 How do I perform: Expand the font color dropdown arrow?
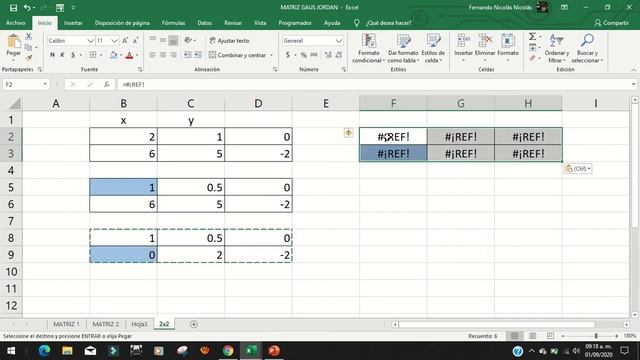tap(137, 55)
